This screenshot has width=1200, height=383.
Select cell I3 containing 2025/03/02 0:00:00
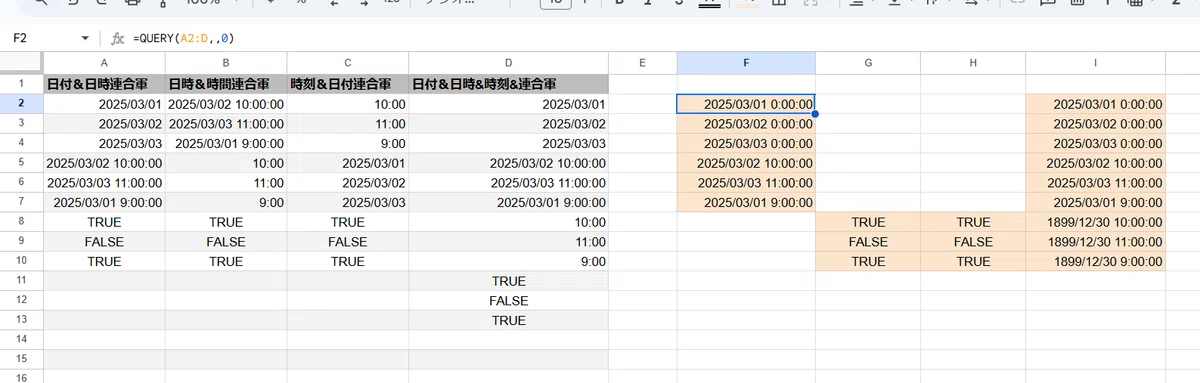point(1096,124)
